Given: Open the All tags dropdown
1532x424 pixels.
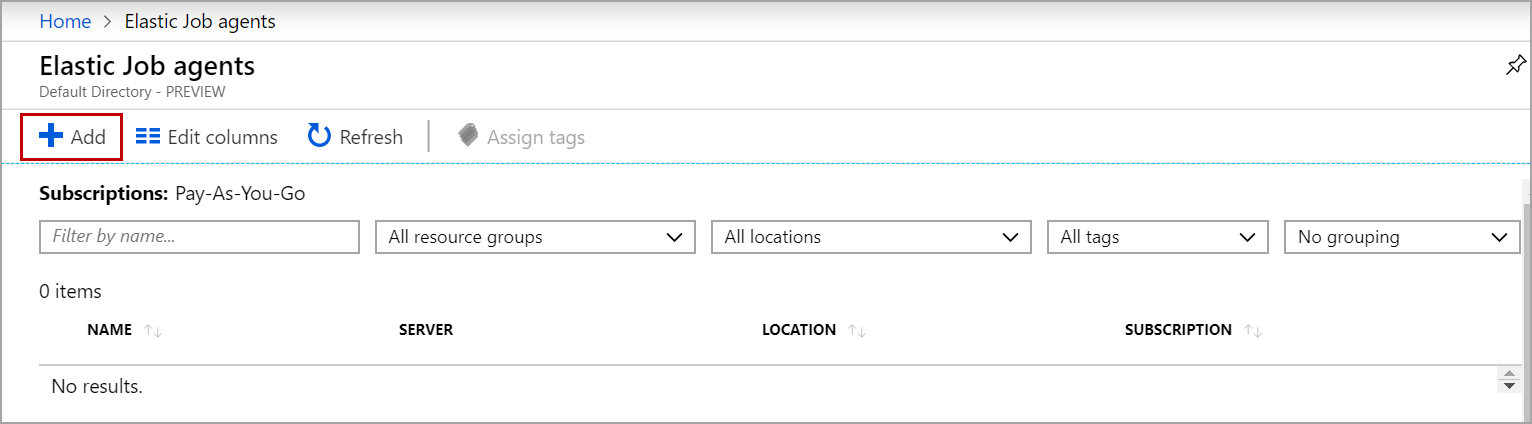Looking at the screenshot, I should 1157,237.
